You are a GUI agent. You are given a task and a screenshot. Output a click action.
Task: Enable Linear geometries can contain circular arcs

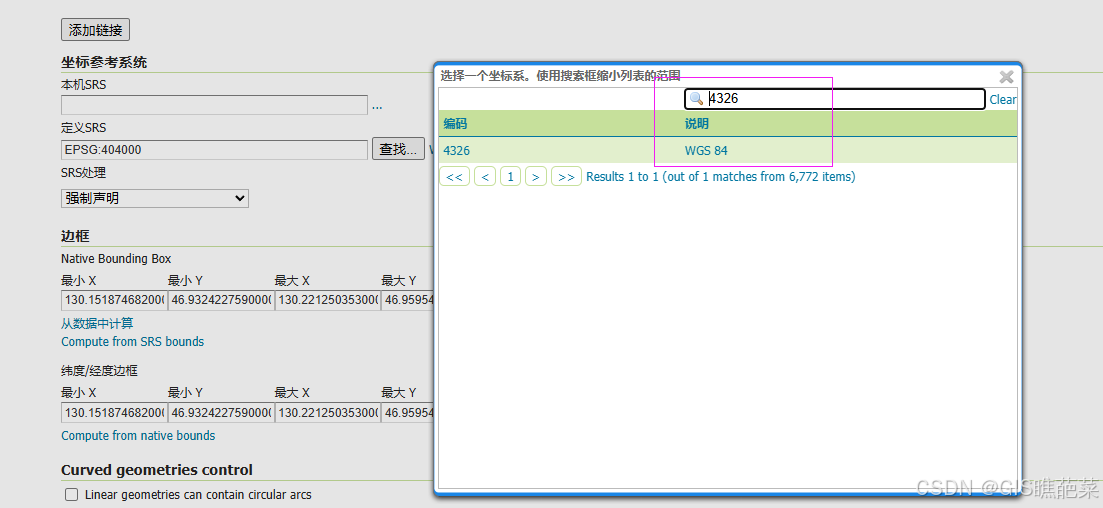tap(72, 495)
